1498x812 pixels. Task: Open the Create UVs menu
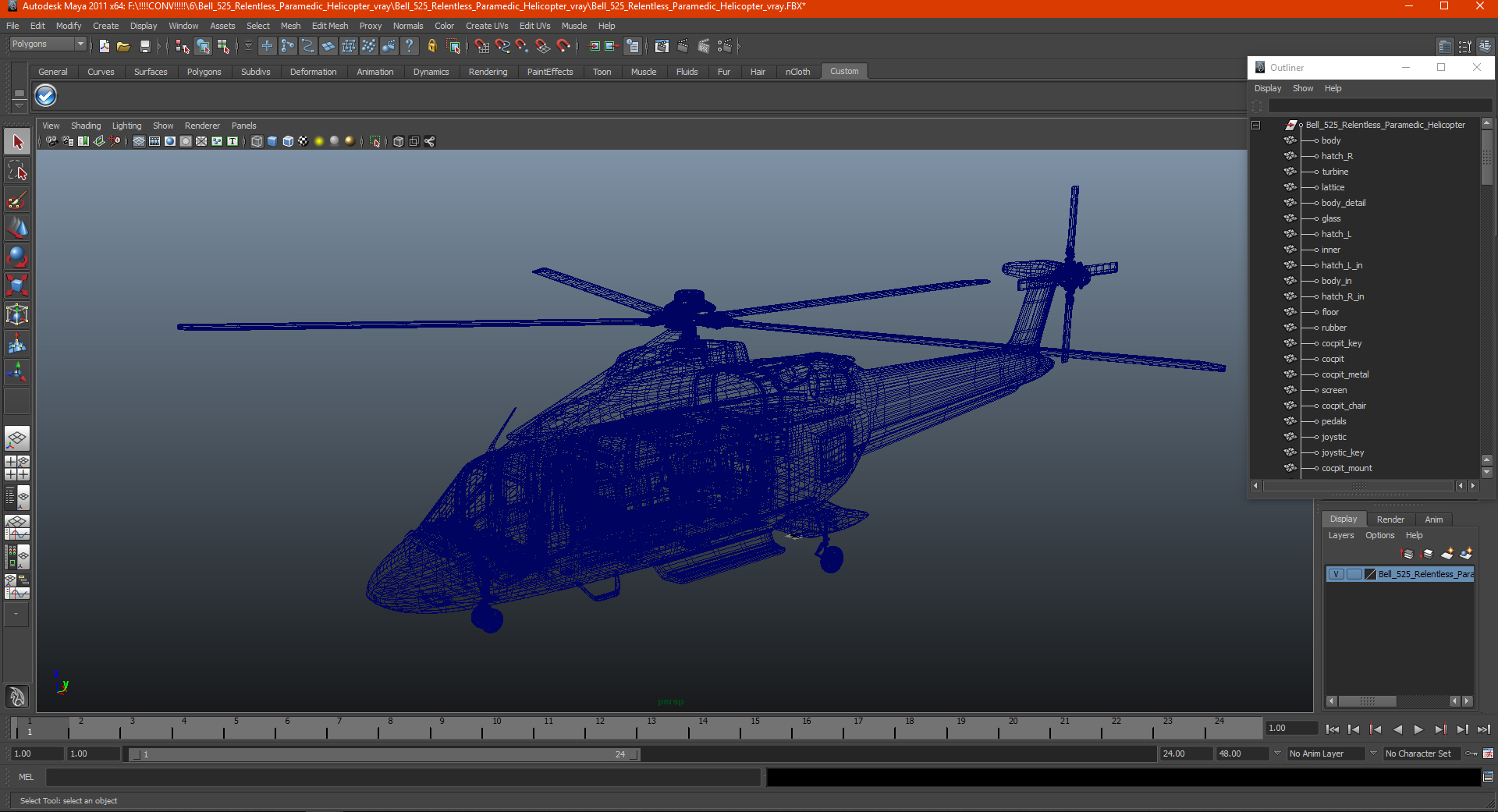coord(487,26)
